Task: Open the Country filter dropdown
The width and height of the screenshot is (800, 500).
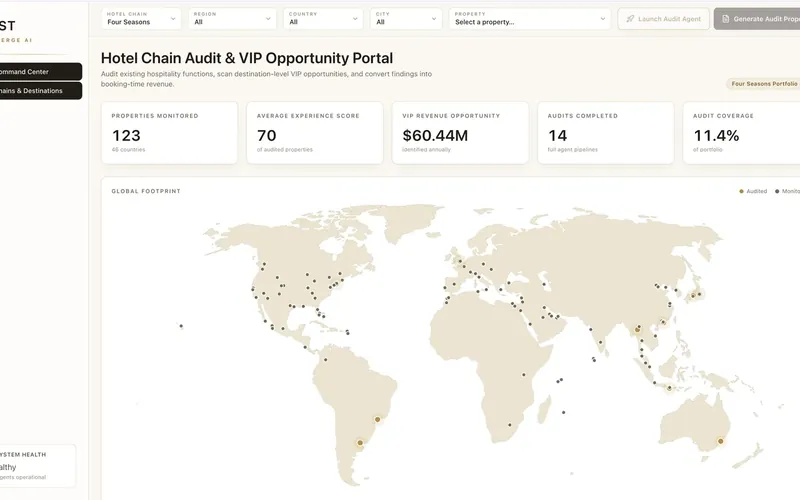Action: coord(323,19)
